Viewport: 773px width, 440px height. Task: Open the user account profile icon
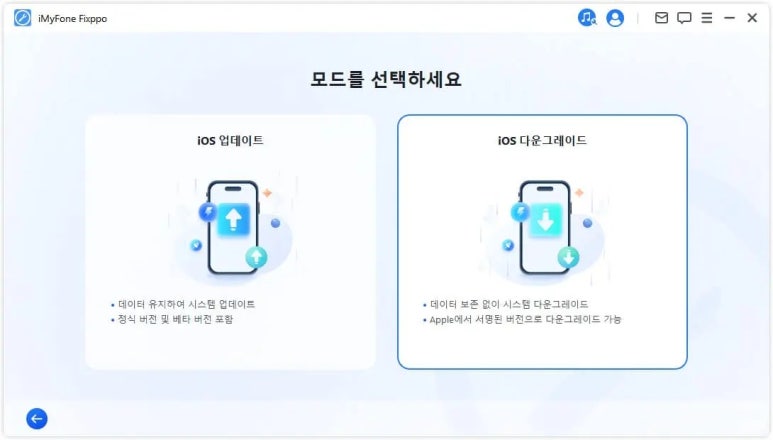pos(615,18)
